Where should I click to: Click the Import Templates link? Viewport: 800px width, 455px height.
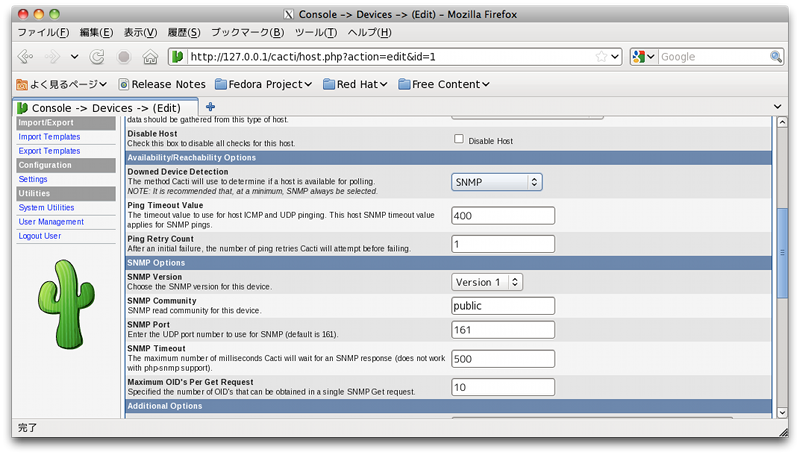49,137
